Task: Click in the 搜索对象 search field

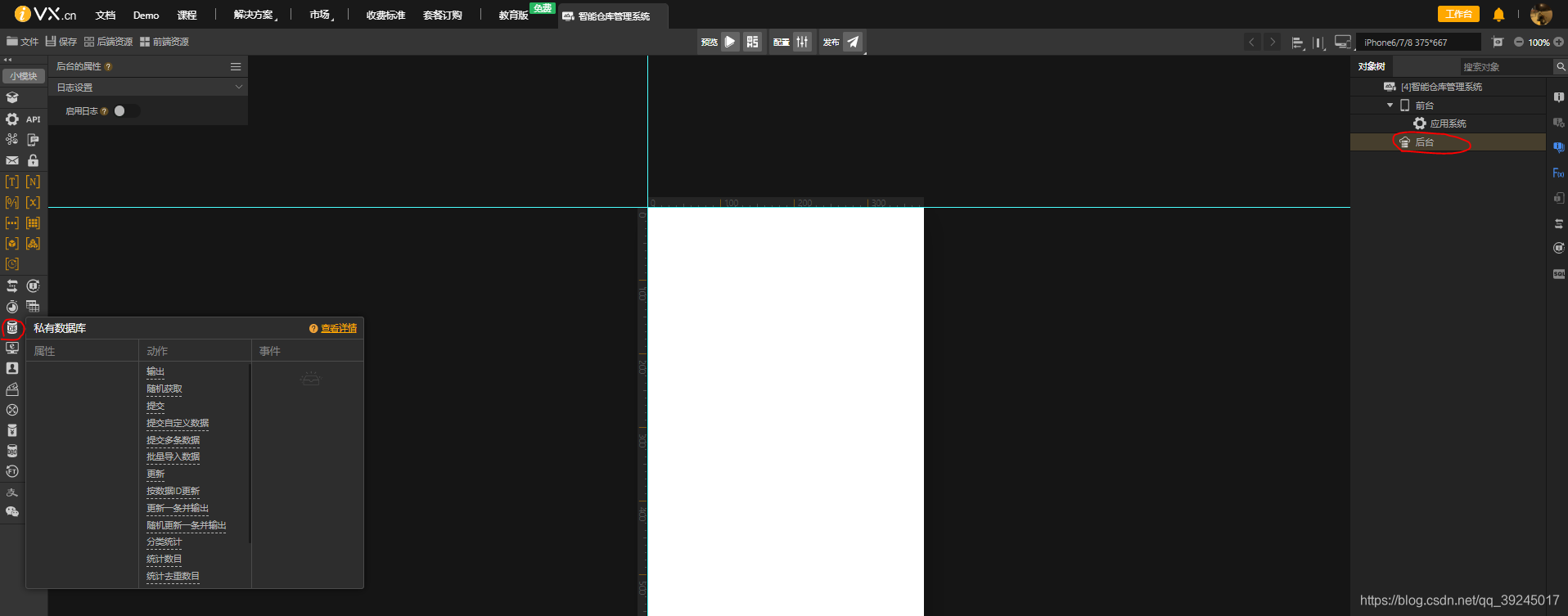Action: pos(1506,67)
